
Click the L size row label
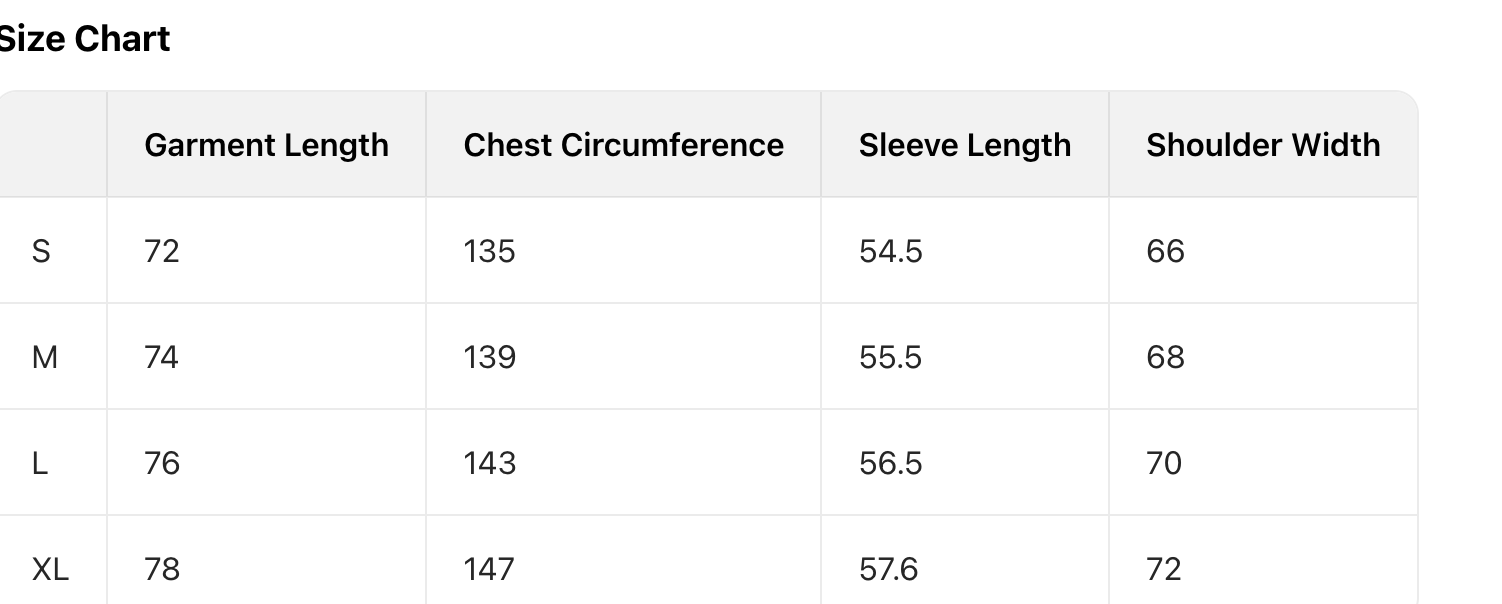[40, 463]
